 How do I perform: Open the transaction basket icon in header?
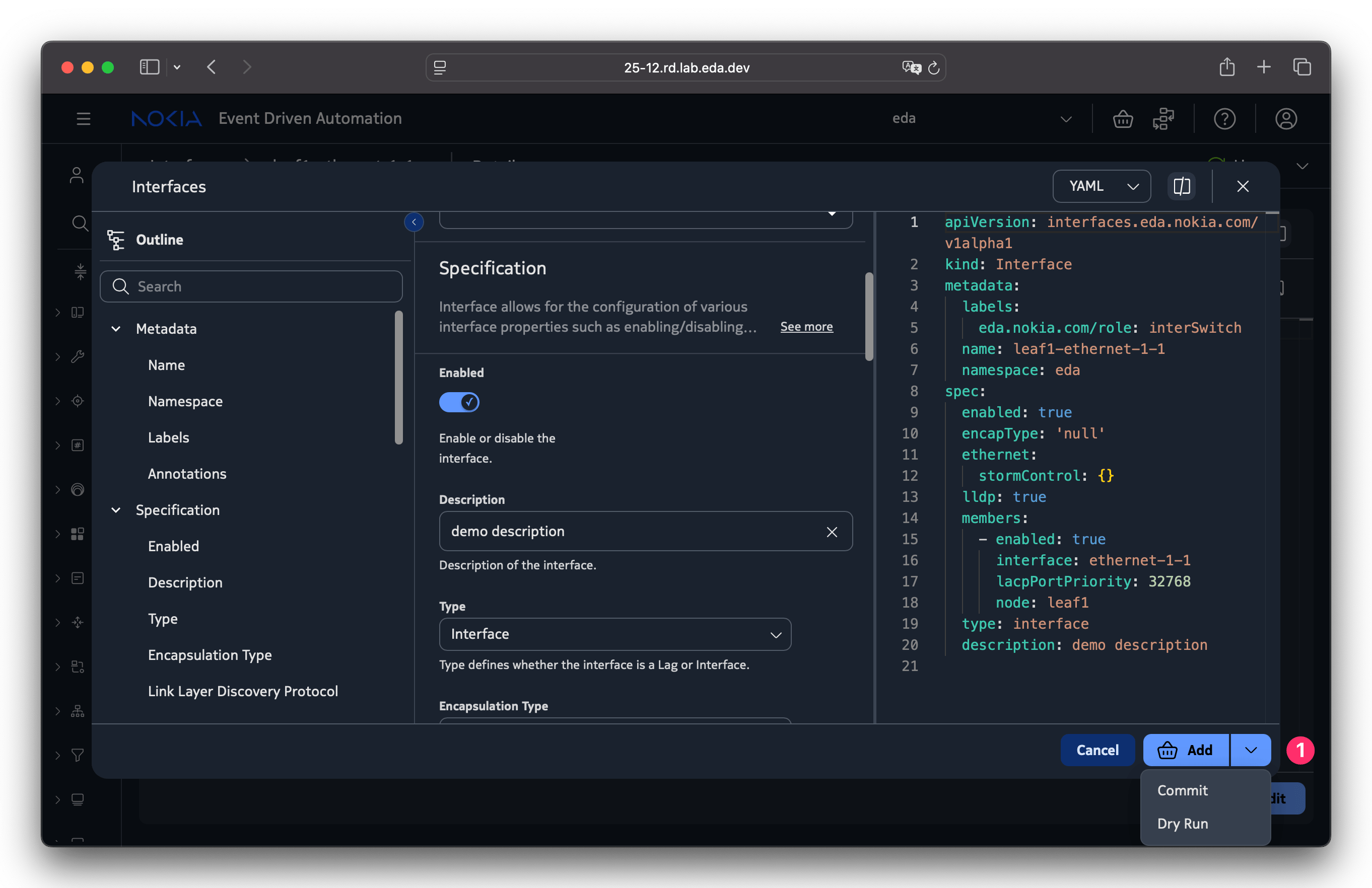click(x=1122, y=119)
